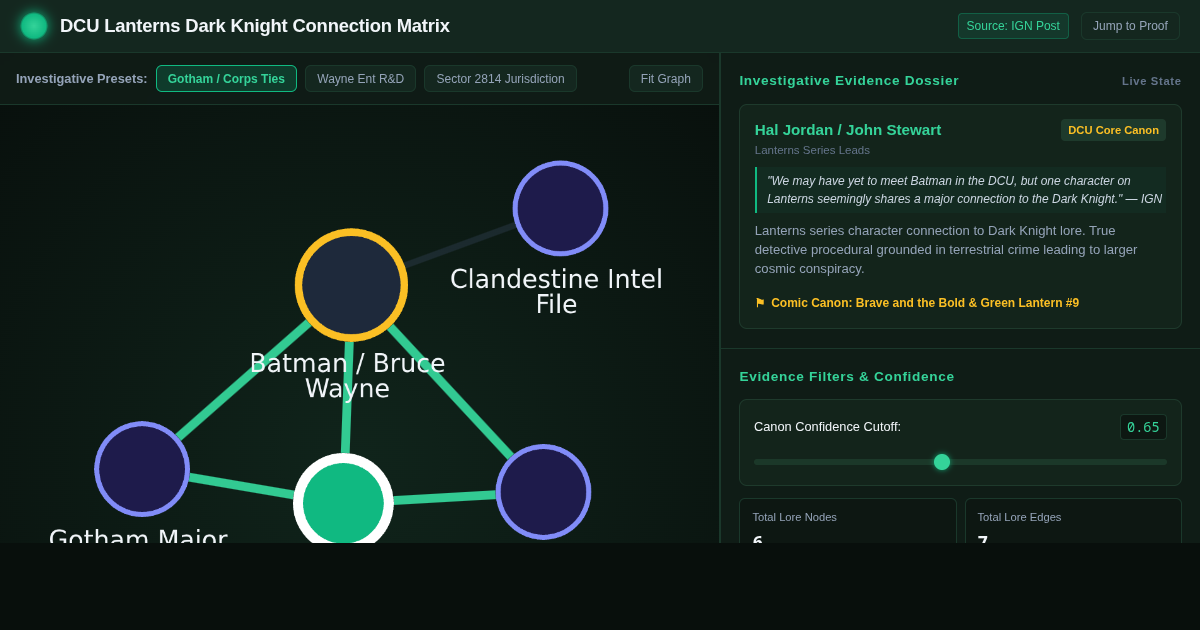Click the Fit Graph button
The width and height of the screenshot is (1200, 630).
pos(666,79)
